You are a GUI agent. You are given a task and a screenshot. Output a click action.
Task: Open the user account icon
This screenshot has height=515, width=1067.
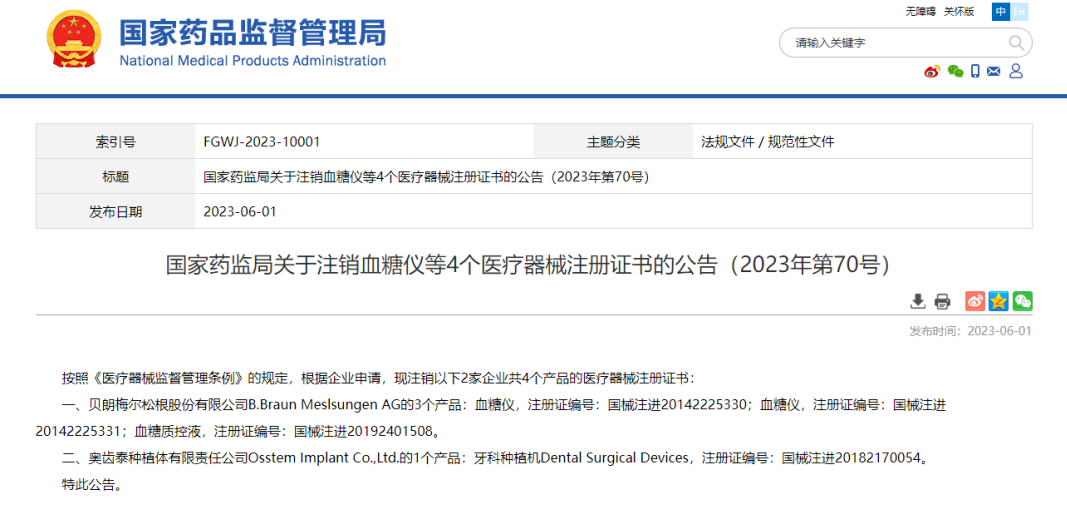[x=1016, y=71]
